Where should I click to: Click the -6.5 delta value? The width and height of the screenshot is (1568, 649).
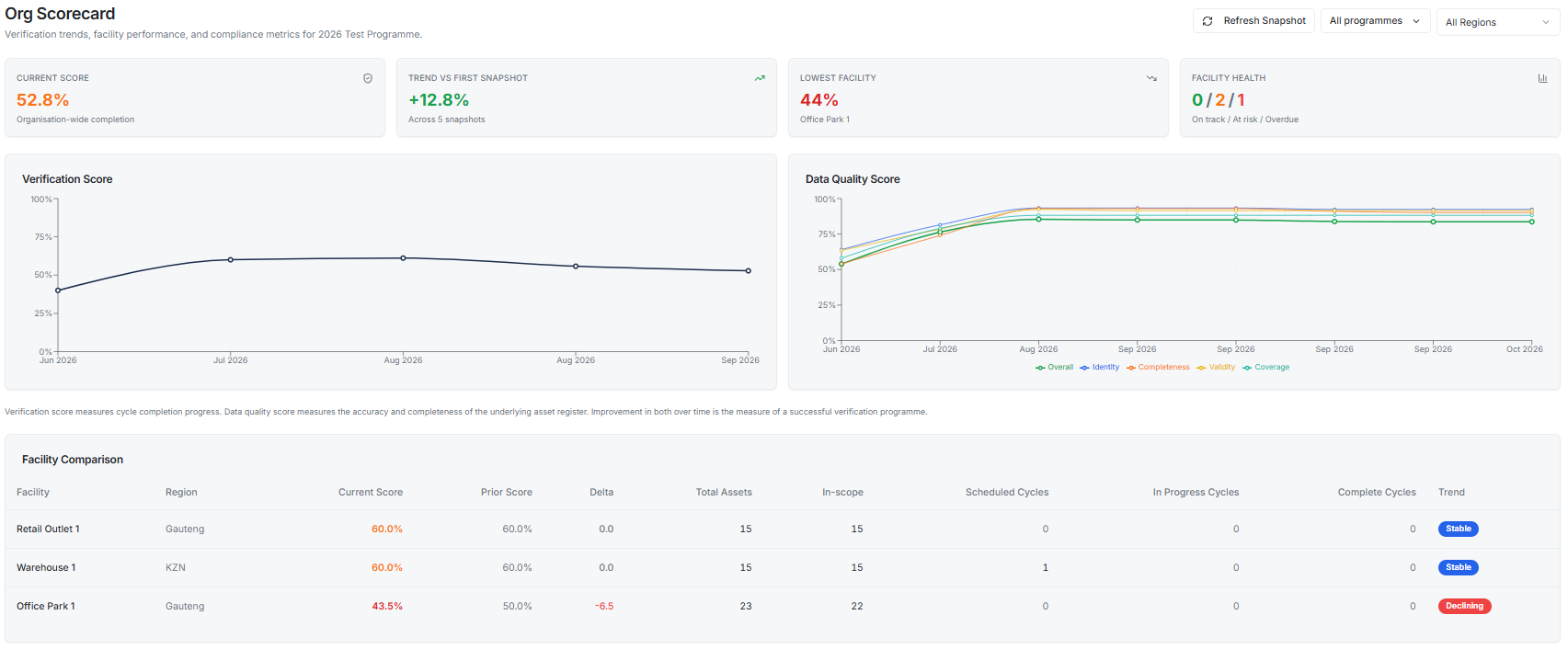(604, 607)
